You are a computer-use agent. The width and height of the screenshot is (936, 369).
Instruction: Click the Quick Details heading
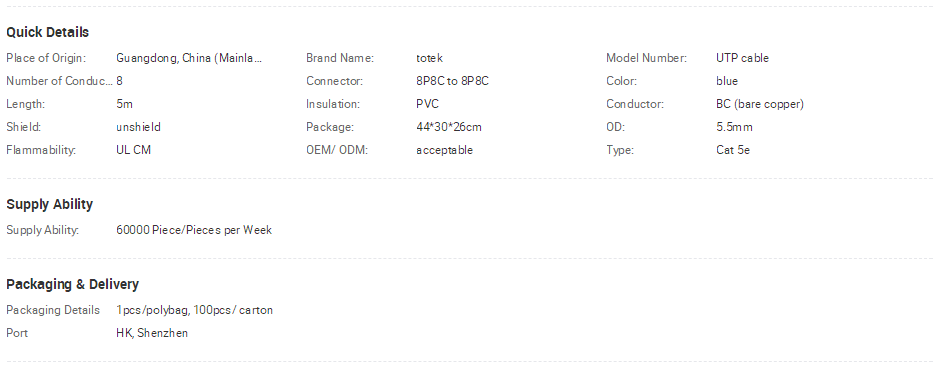(x=47, y=32)
